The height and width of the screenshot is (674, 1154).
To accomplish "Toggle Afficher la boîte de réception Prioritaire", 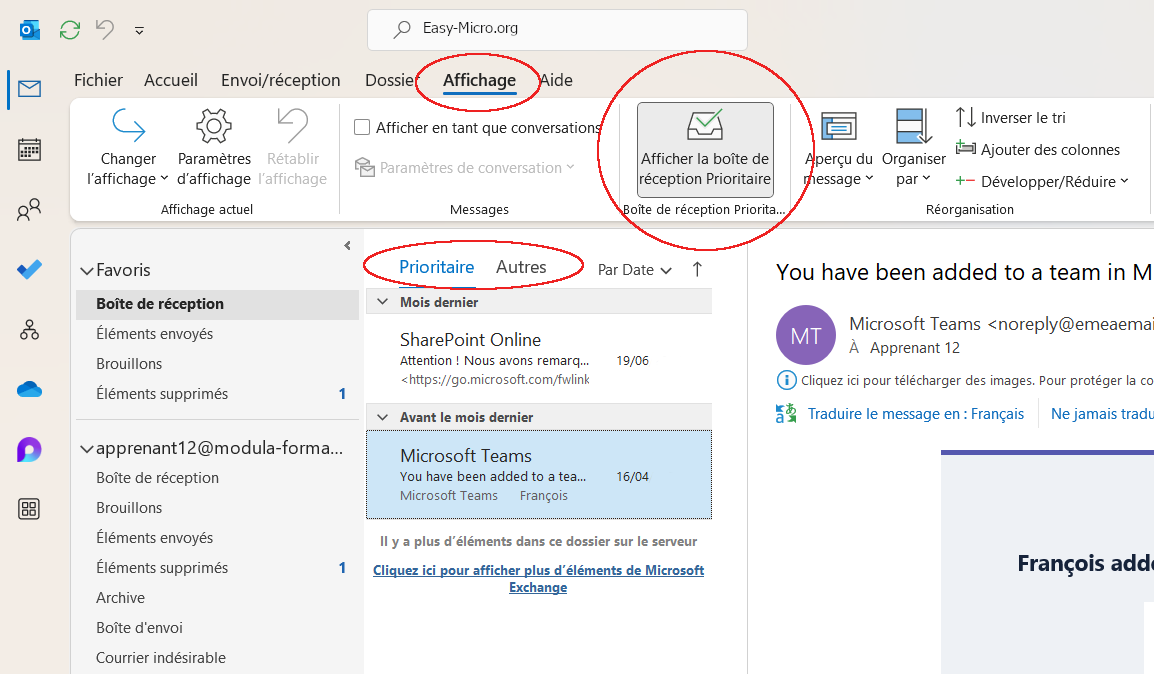I will (705, 150).
